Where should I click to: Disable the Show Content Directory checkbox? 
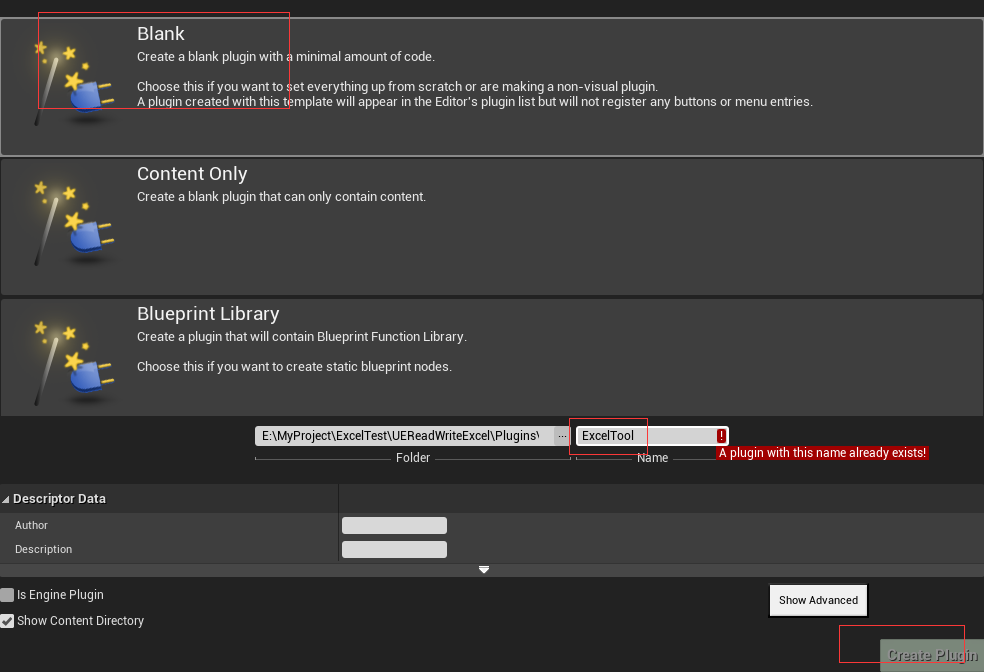click(7, 620)
